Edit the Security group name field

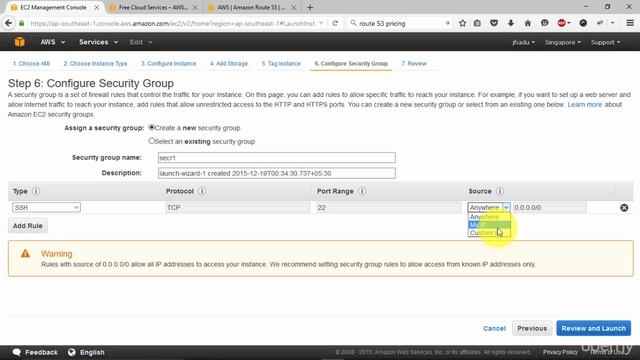pyautogui.click(x=276, y=158)
